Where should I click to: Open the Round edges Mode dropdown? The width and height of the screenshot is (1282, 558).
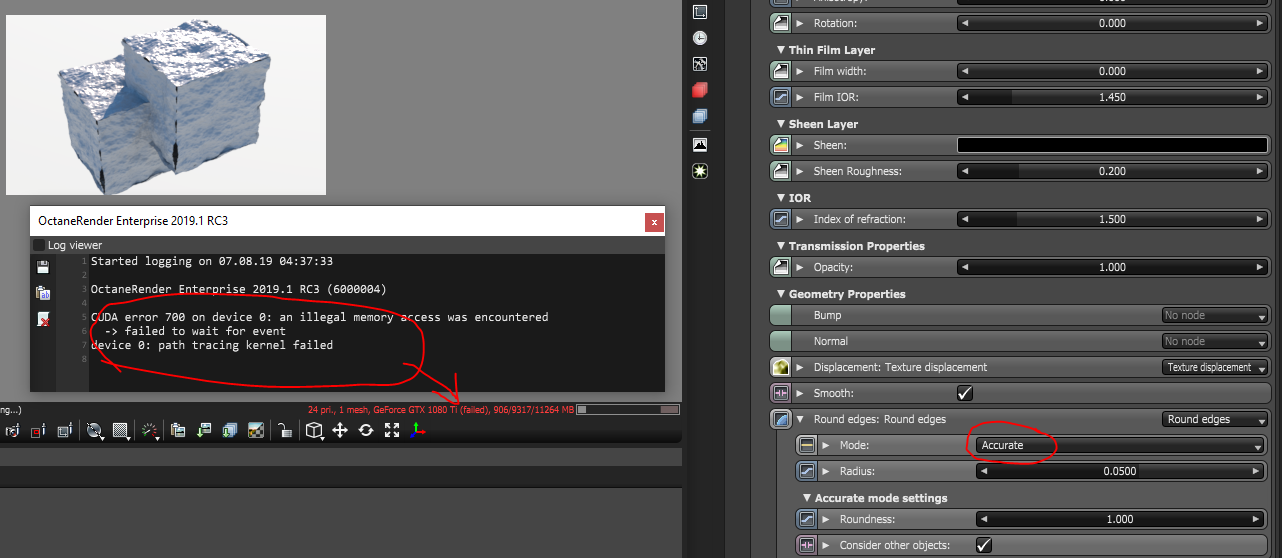tap(1120, 445)
